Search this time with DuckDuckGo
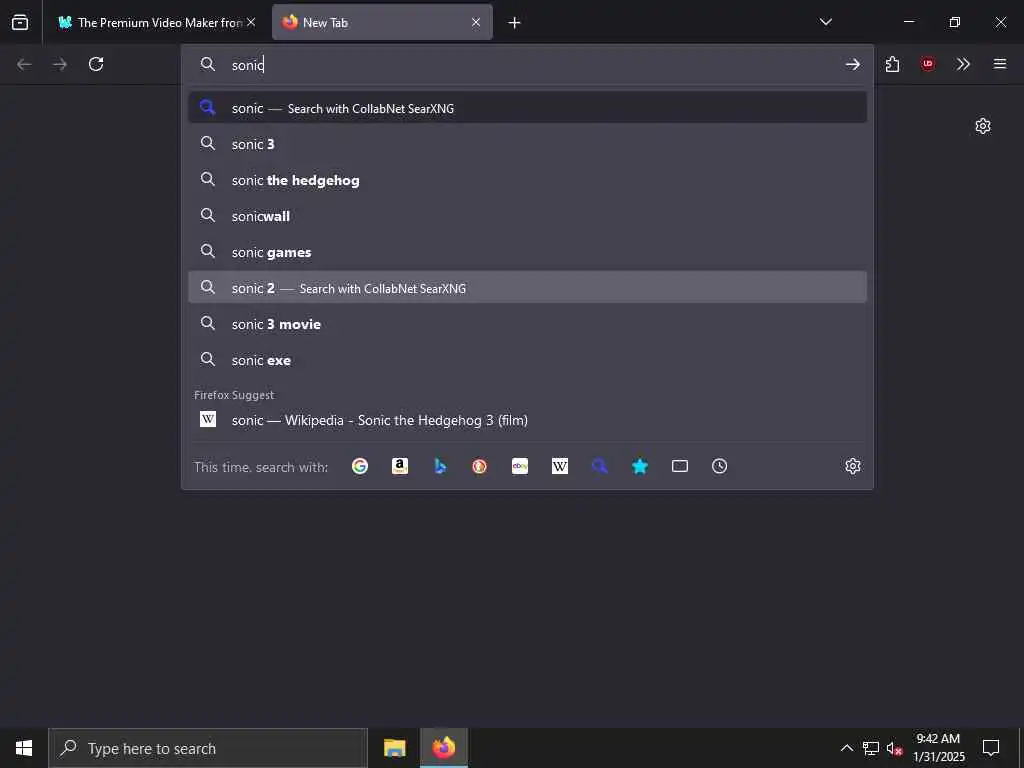The height and width of the screenshot is (768, 1024). click(480, 466)
